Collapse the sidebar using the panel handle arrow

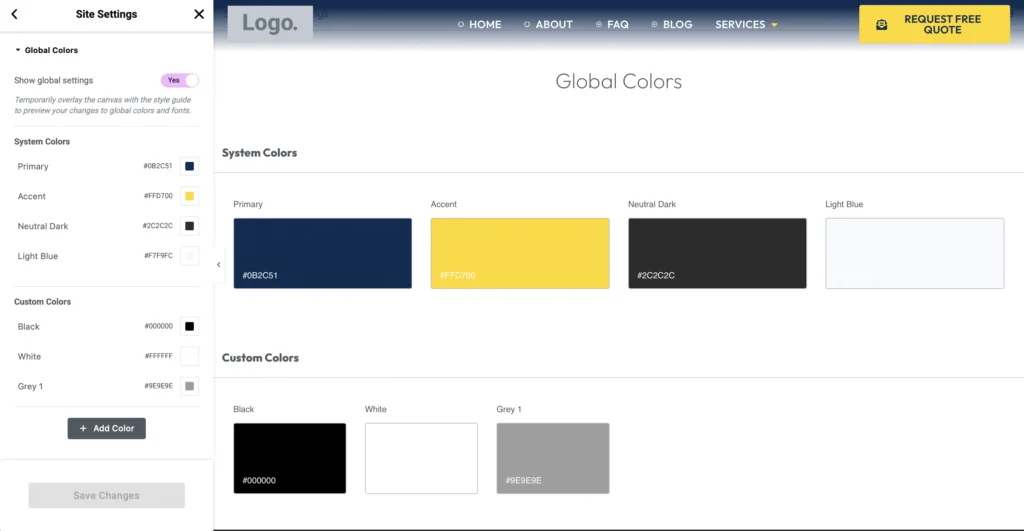[x=219, y=265]
